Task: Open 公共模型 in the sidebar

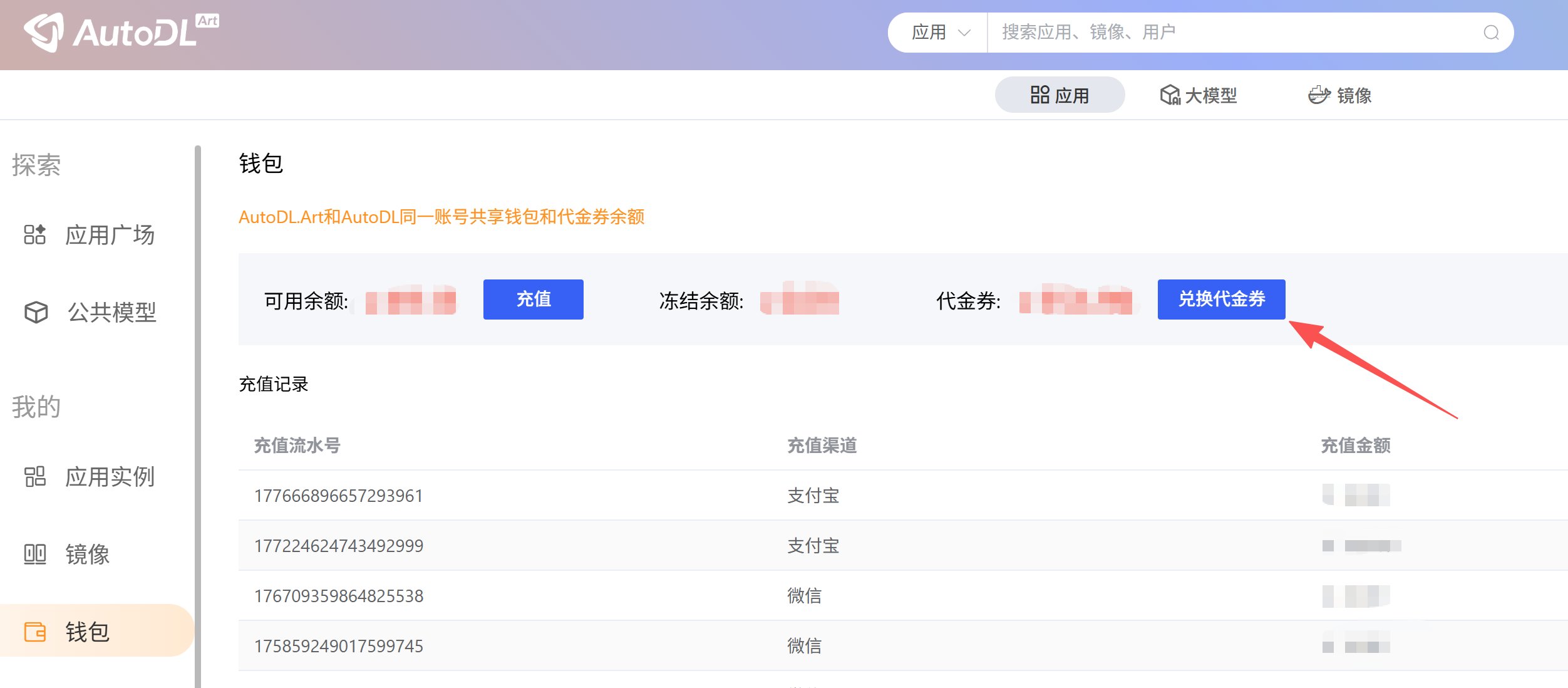Action: point(97,312)
